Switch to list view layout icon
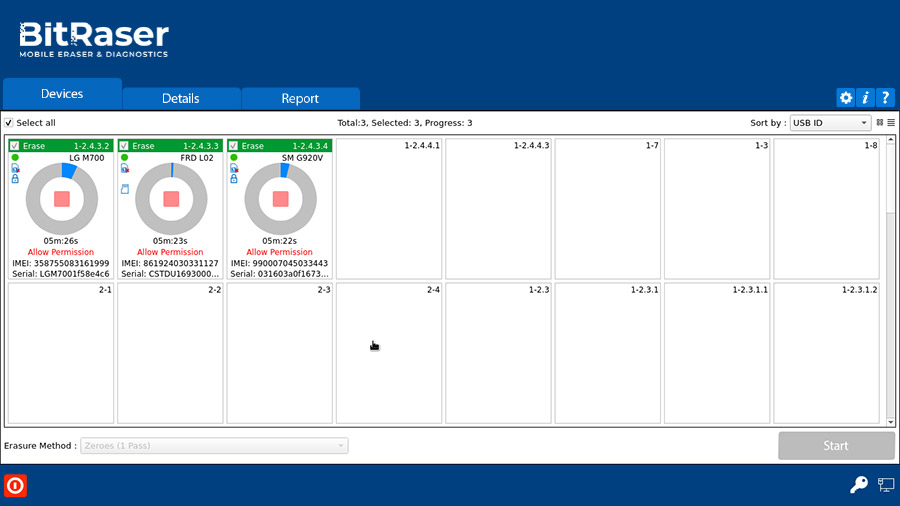 [x=891, y=122]
